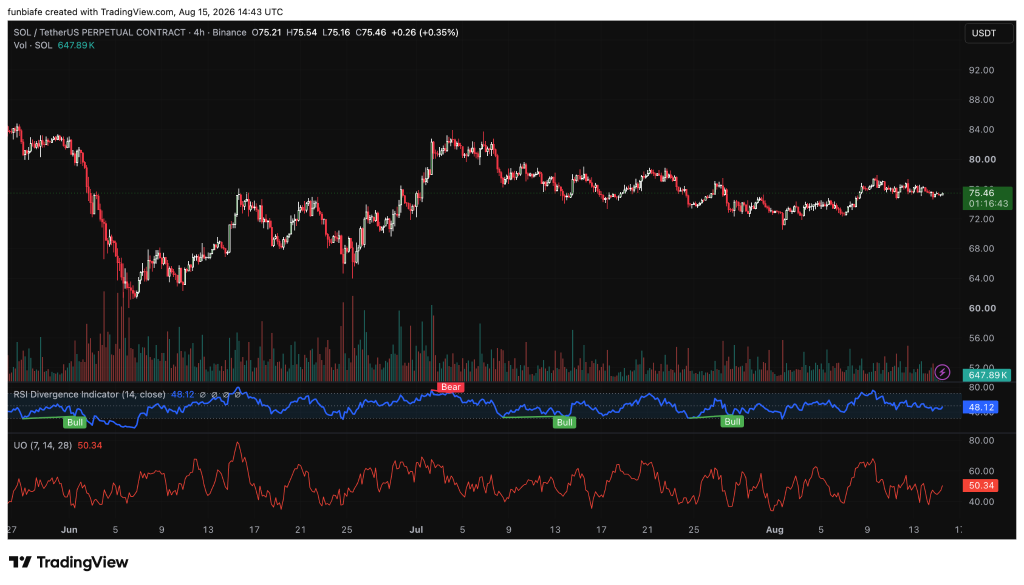Click the 84.00 price scale label
The width and height of the screenshot is (1024, 585).
[982, 129]
